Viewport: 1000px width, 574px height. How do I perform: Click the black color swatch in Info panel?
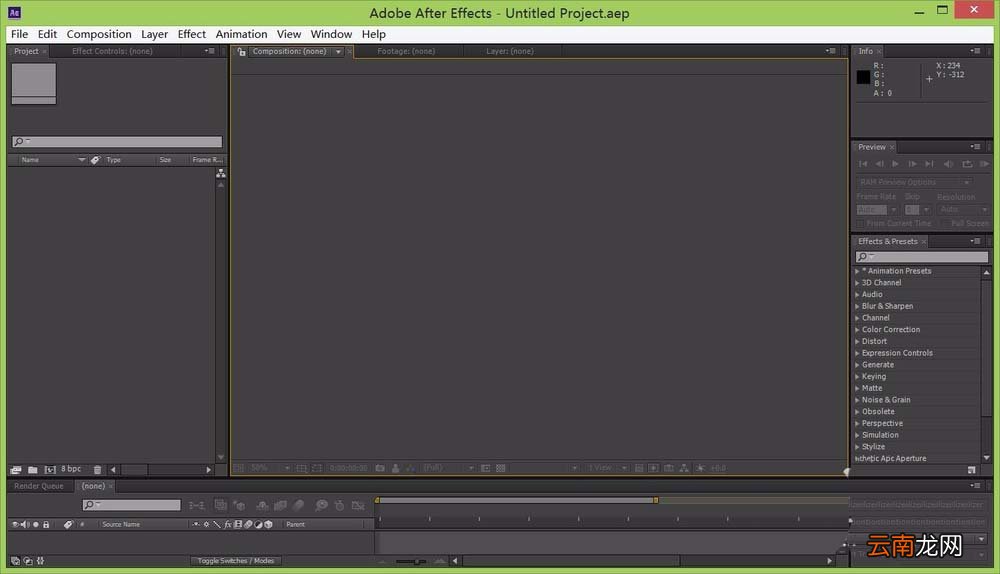pyautogui.click(x=863, y=77)
